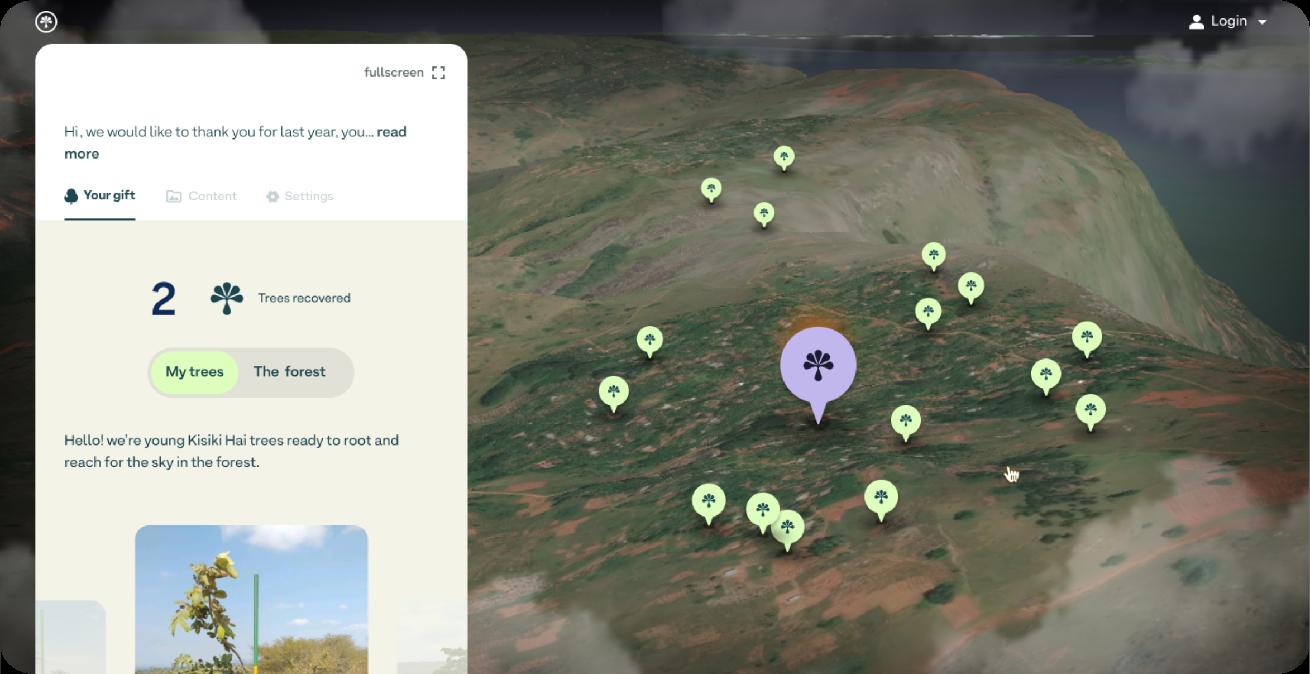Toggle to My trees view

[x=195, y=372]
